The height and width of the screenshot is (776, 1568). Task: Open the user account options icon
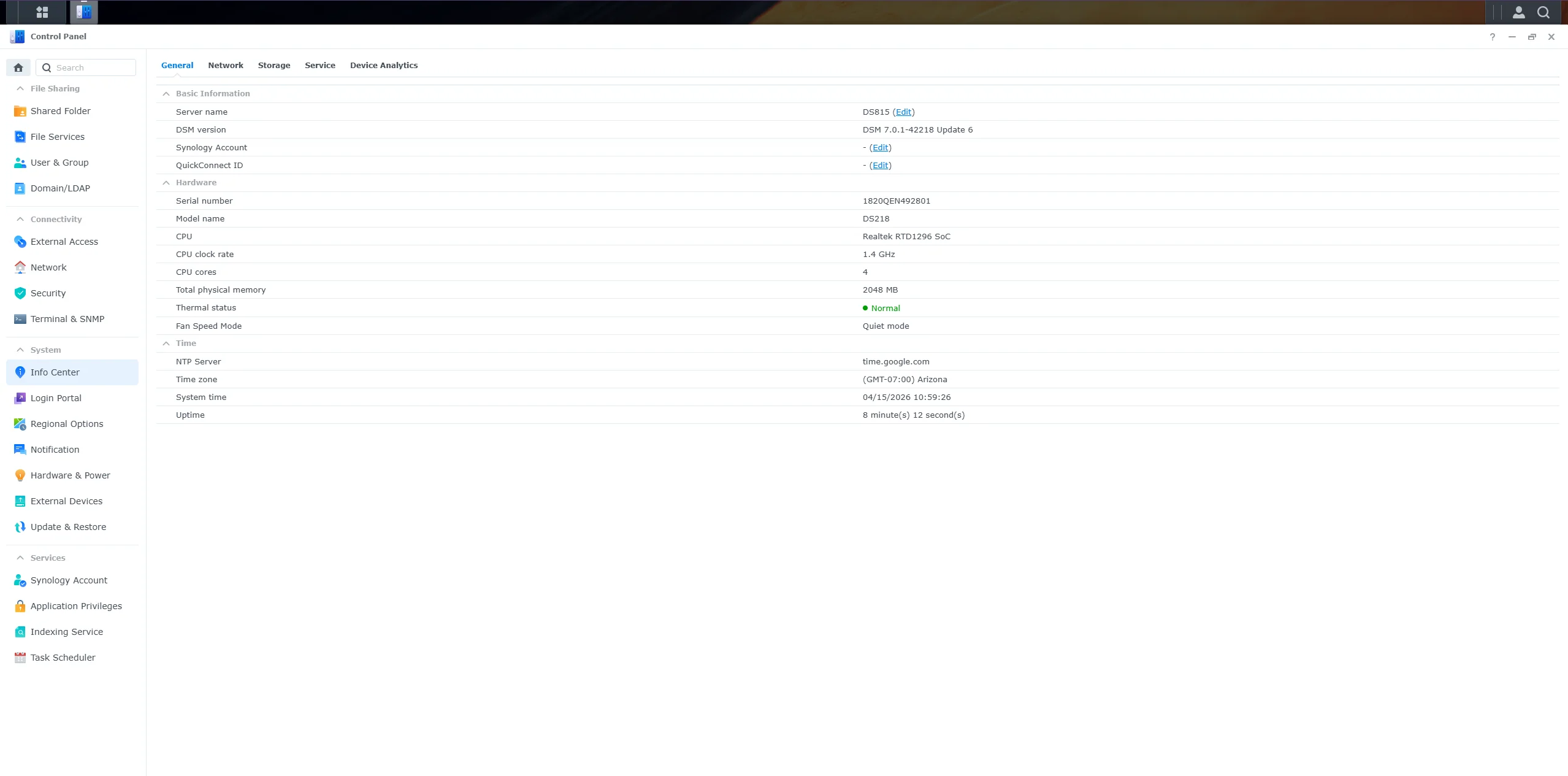click(1518, 12)
